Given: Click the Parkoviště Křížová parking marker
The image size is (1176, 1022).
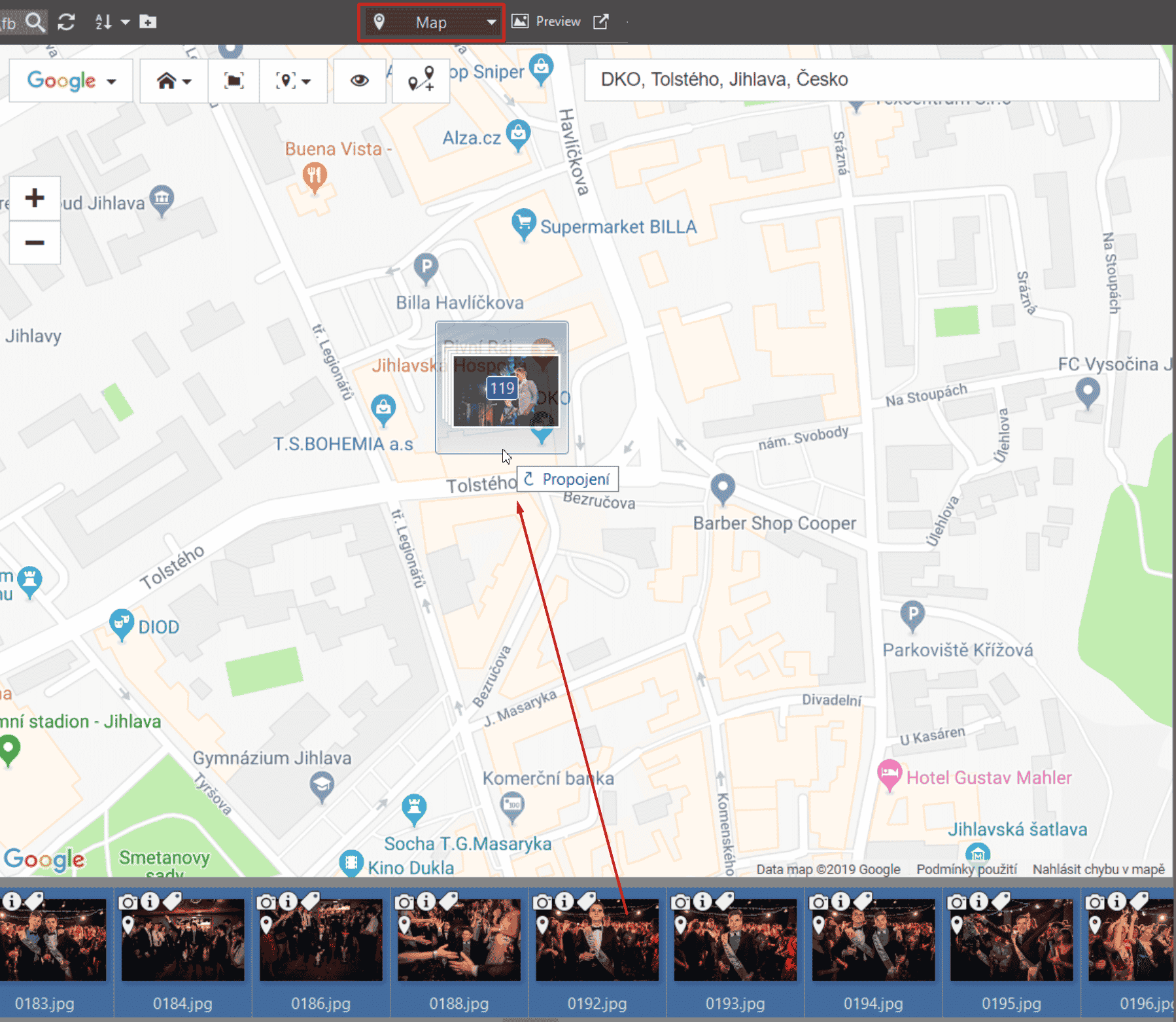Looking at the screenshot, I should (x=912, y=617).
